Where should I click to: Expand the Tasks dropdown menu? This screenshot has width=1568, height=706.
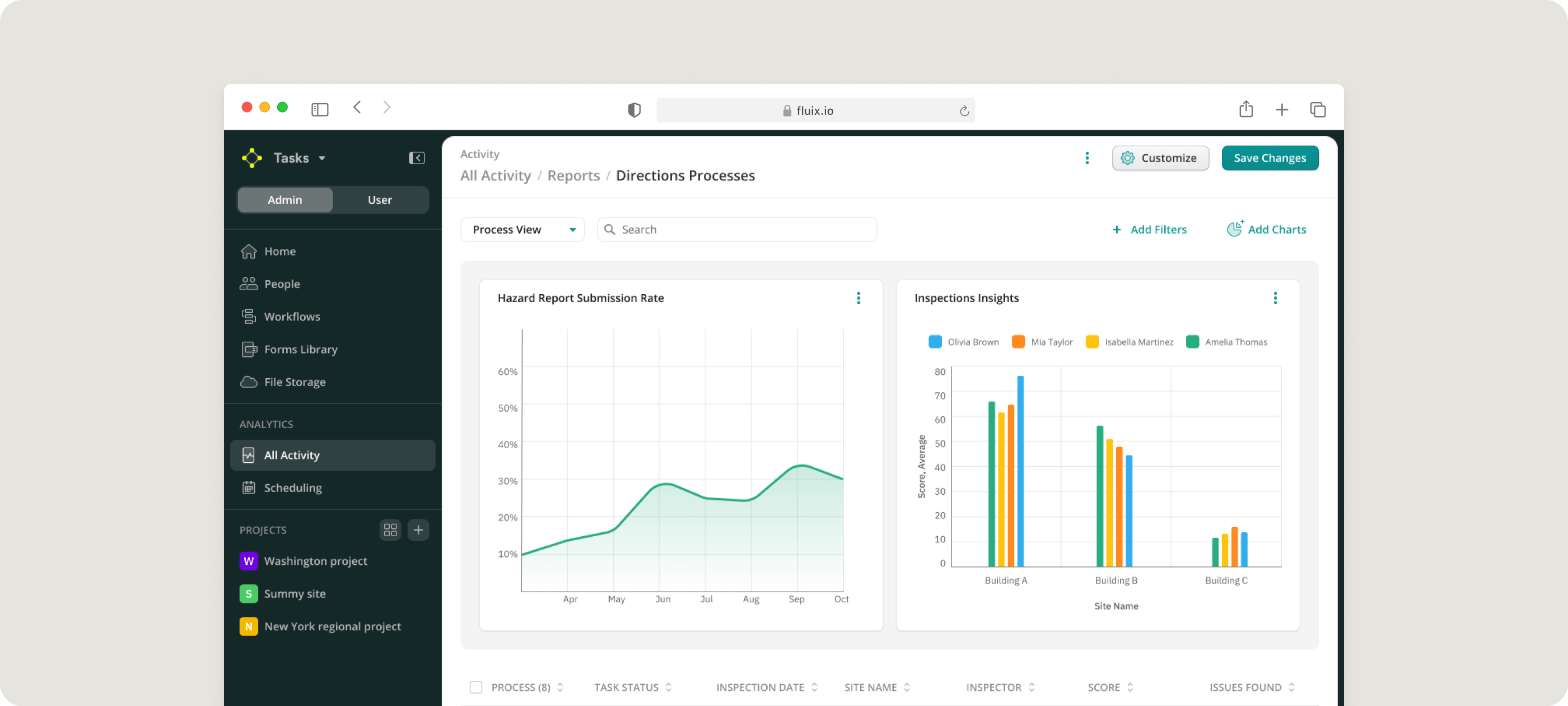[x=300, y=159]
